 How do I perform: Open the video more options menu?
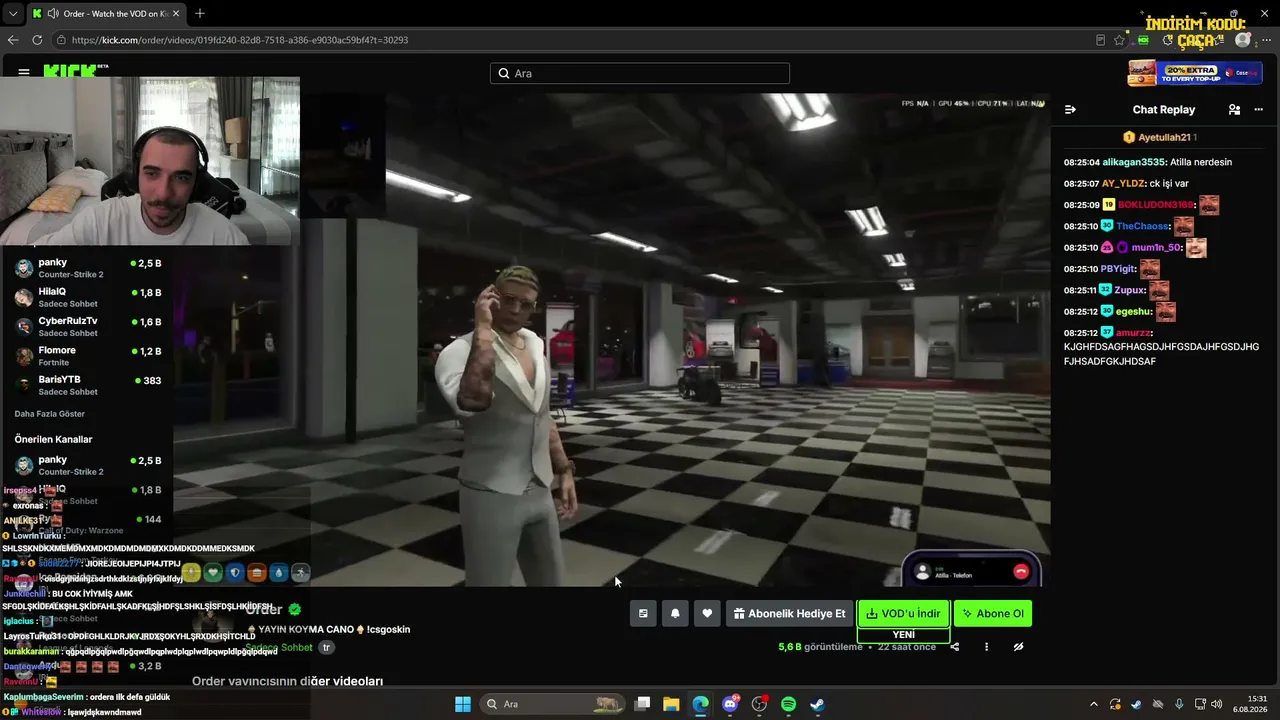point(986,647)
